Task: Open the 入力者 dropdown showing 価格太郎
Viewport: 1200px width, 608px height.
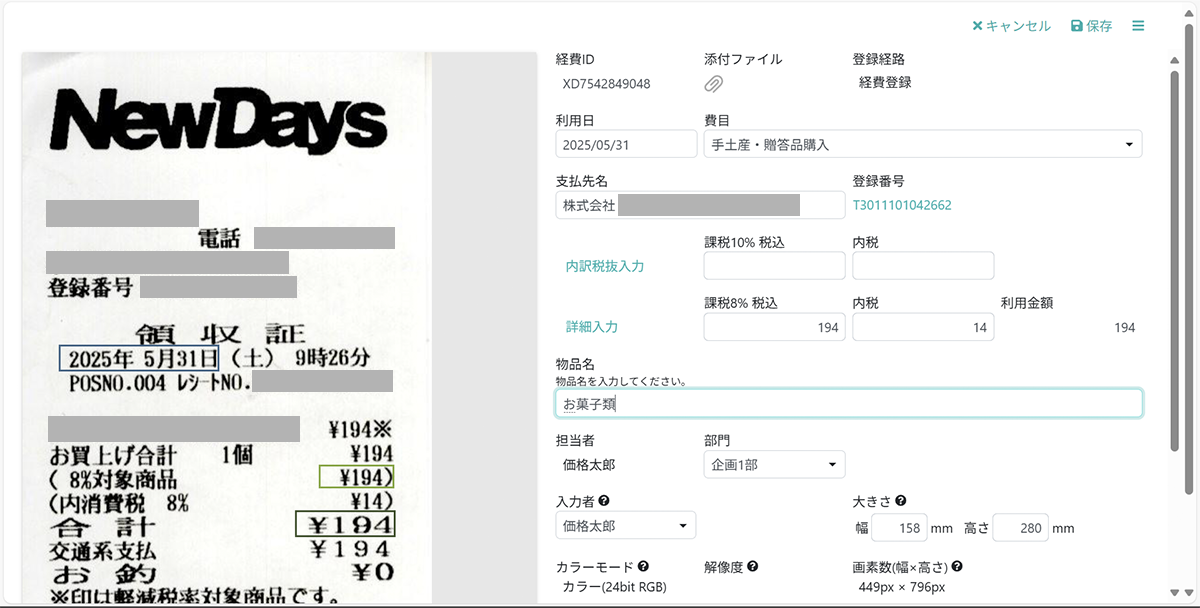Action: pos(626,525)
